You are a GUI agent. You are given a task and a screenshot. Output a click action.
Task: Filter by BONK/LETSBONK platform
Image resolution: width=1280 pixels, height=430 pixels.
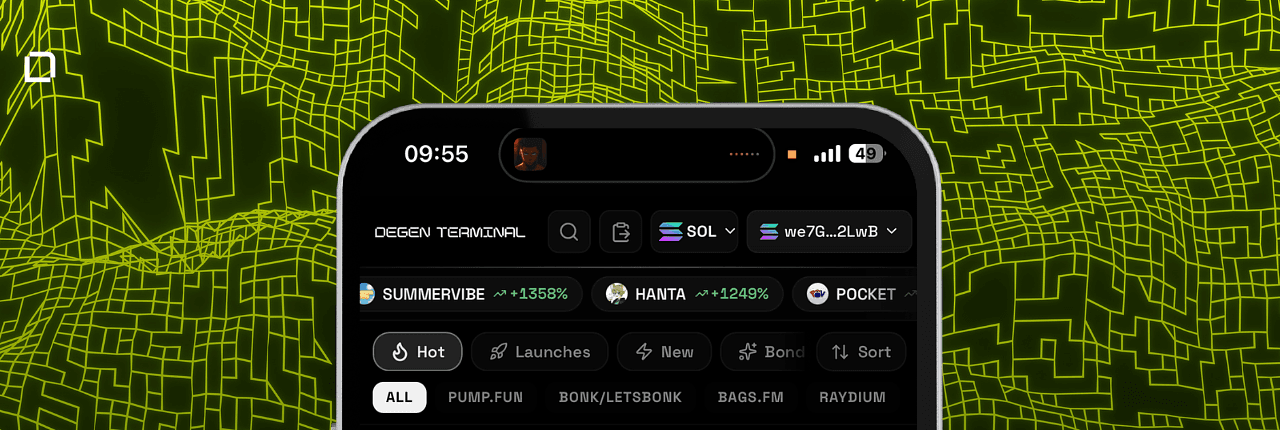[x=620, y=397]
